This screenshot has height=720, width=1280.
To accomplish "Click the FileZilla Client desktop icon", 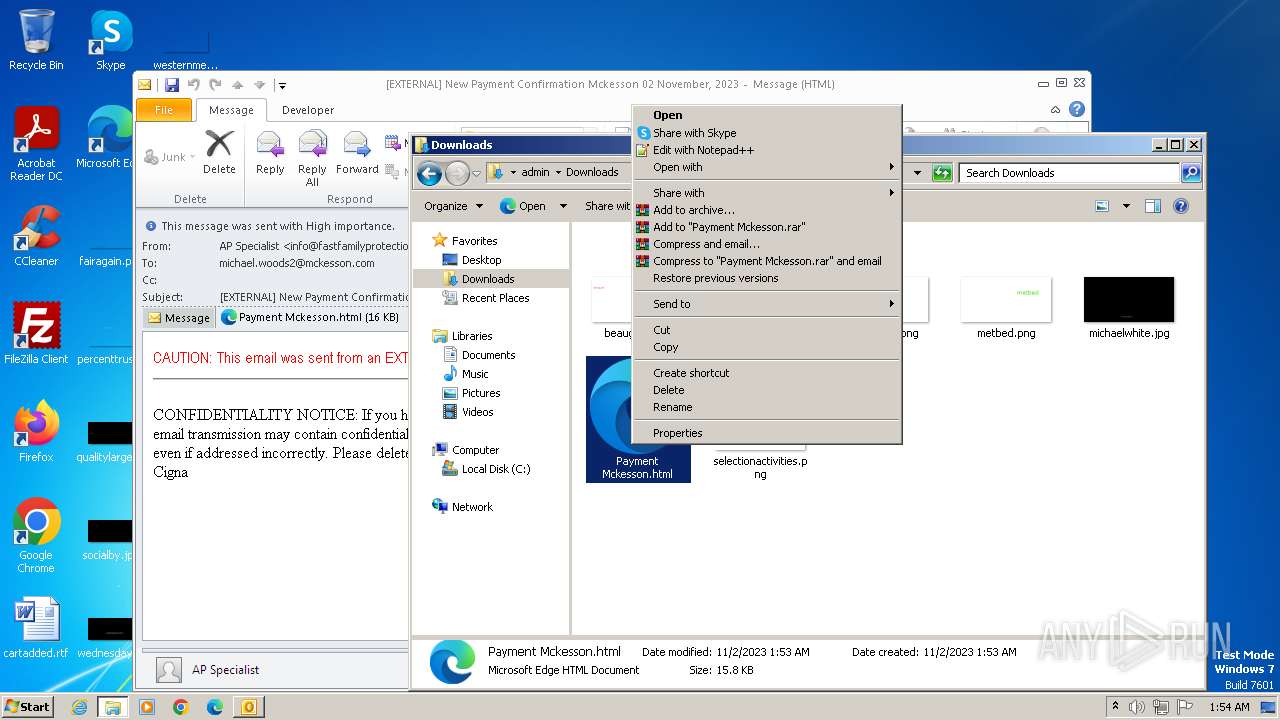I will pos(36,333).
